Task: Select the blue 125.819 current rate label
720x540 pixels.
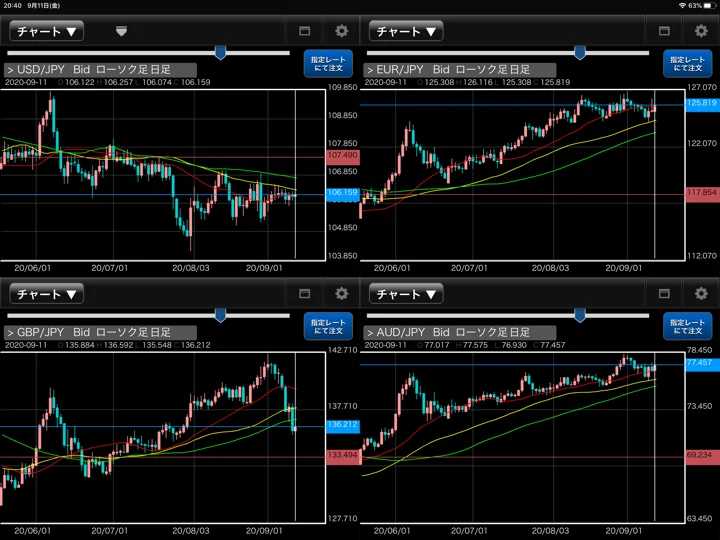Action: click(703, 104)
